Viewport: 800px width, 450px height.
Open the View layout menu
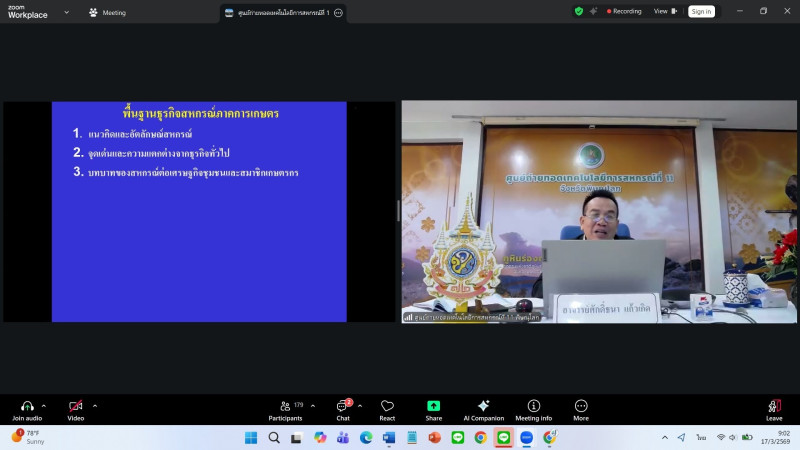[x=665, y=12]
